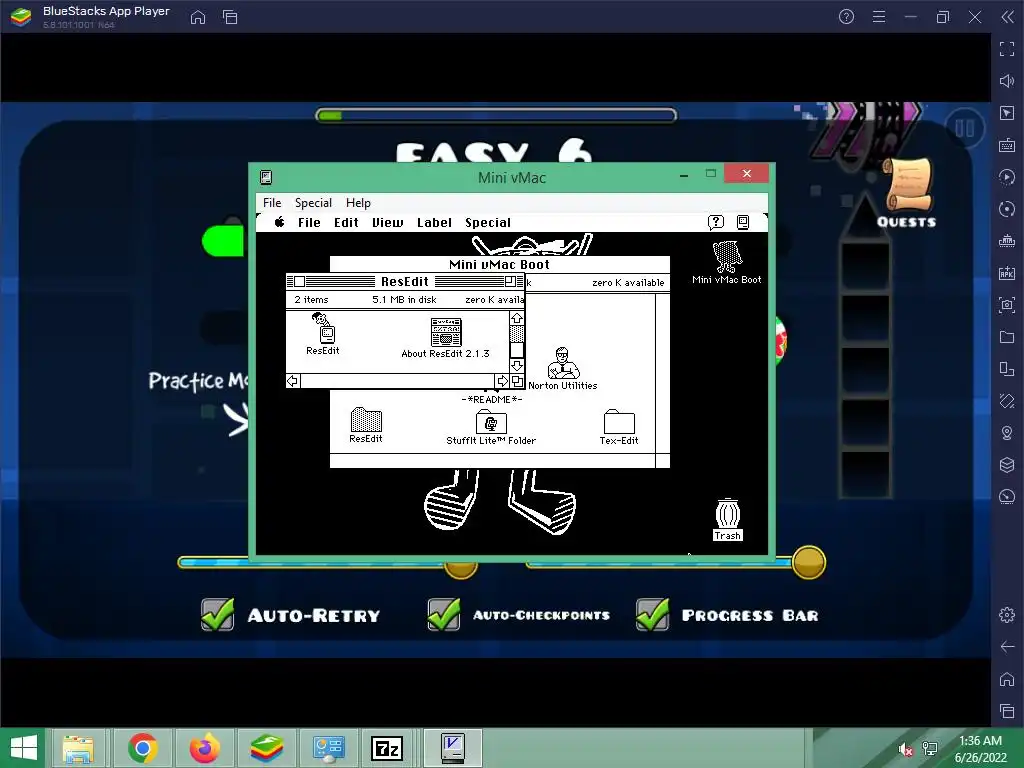Open the Mac Finder Label menu
1024x768 pixels.
pos(434,223)
